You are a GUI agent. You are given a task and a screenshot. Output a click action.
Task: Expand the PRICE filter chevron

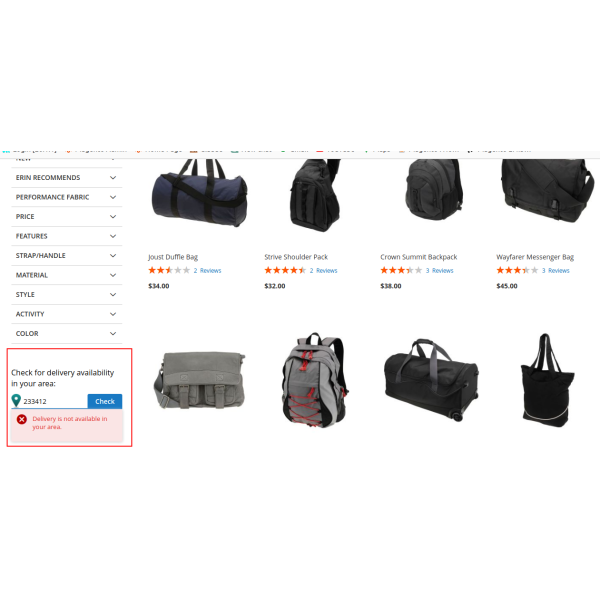[113, 217]
